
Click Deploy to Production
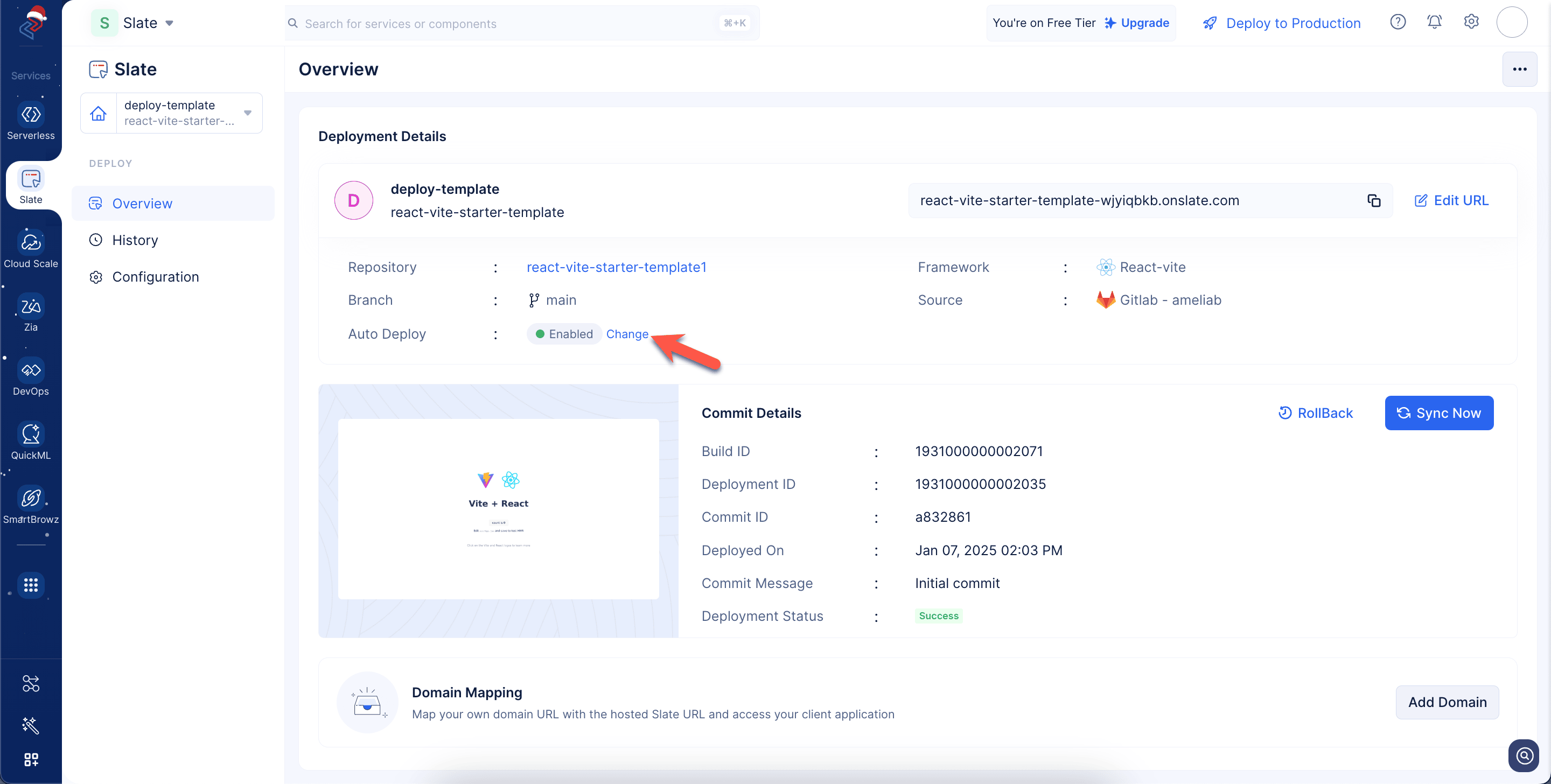(x=1281, y=23)
